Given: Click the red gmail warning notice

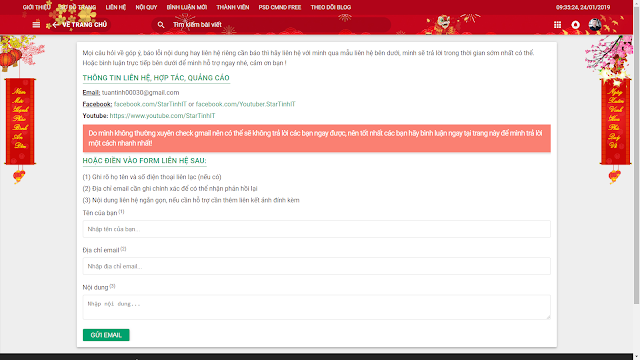Looking at the screenshot, I should tap(316, 138).
